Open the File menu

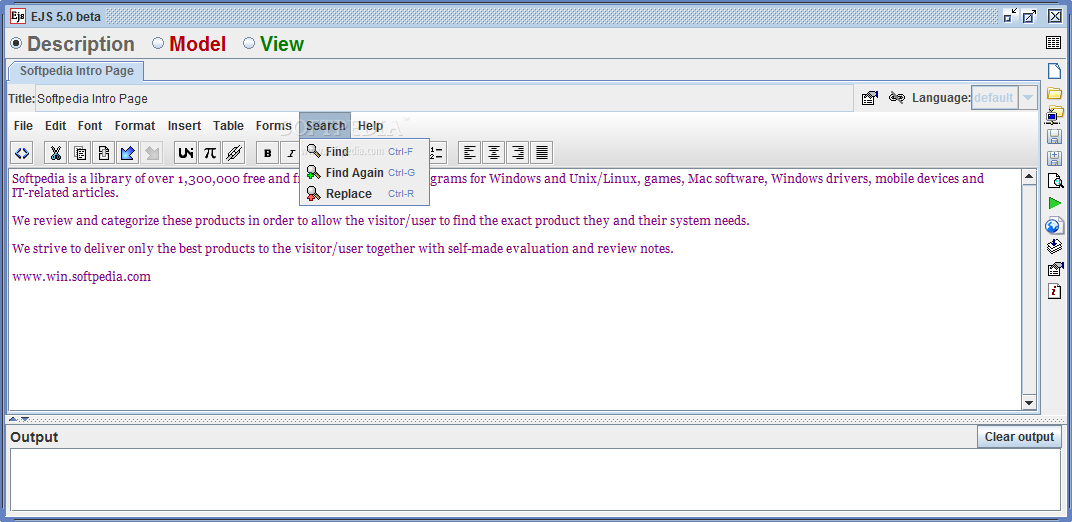point(23,126)
